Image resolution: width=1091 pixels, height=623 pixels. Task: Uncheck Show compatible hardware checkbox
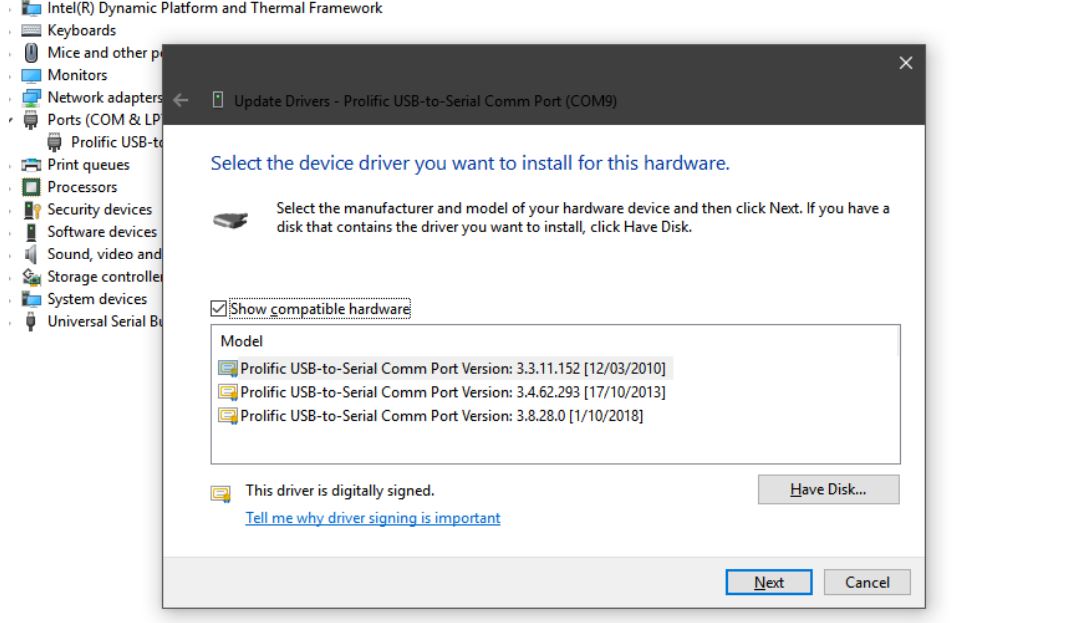(220, 309)
